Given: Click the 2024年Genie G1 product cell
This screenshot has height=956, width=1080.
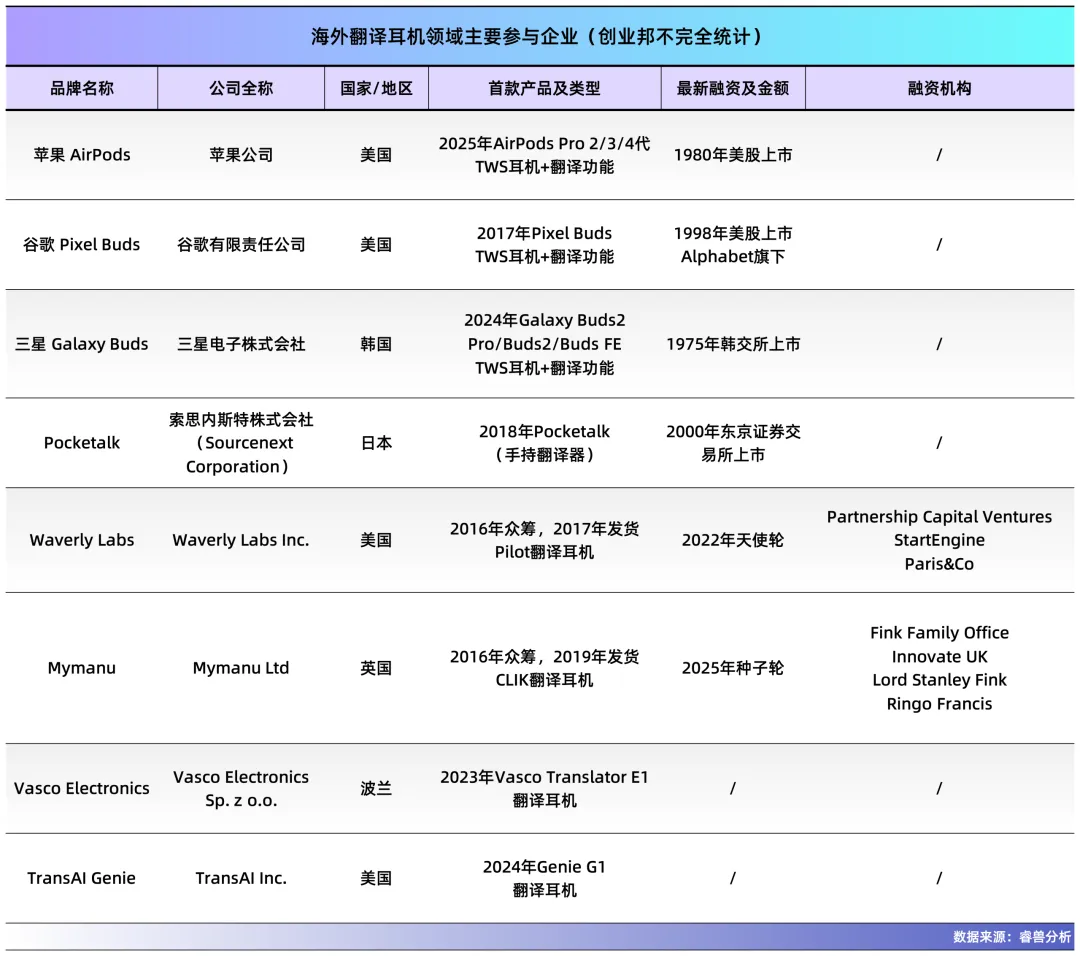Looking at the screenshot, I should pos(544,878).
